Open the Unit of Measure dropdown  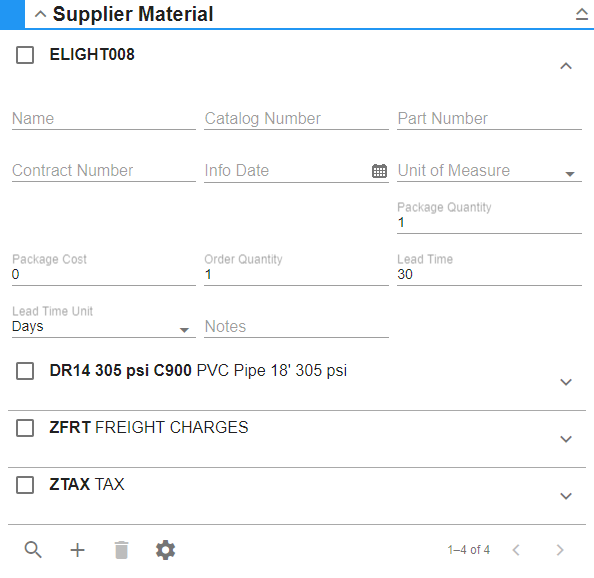tap(489, 171)
